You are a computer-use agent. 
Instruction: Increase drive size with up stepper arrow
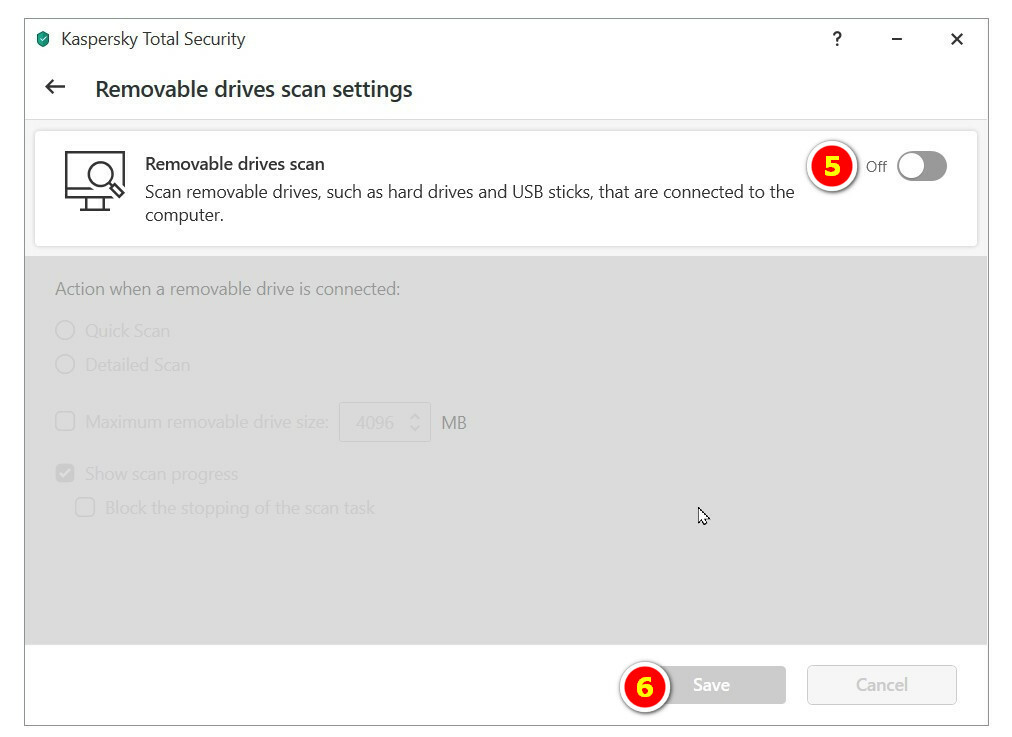(416, 415)
